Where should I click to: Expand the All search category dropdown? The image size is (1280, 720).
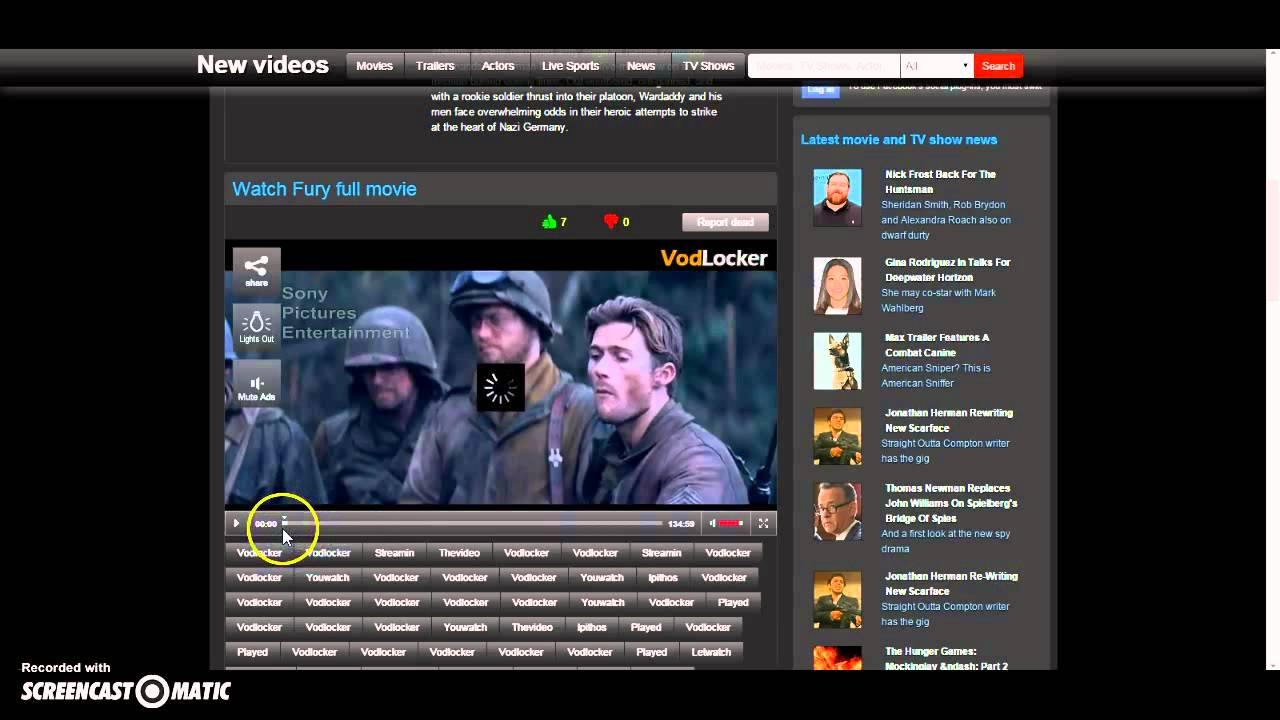937,66
